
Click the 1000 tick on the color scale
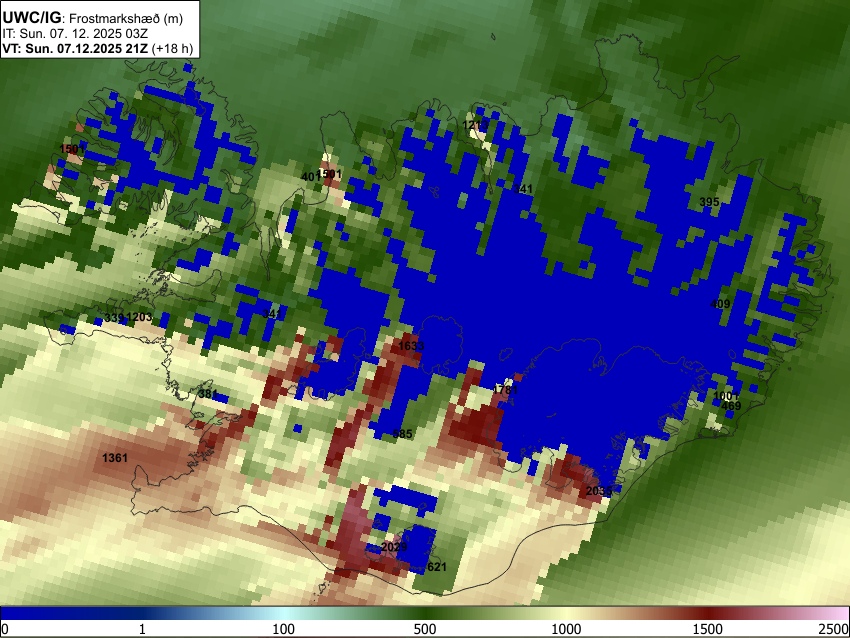(566, 629)
